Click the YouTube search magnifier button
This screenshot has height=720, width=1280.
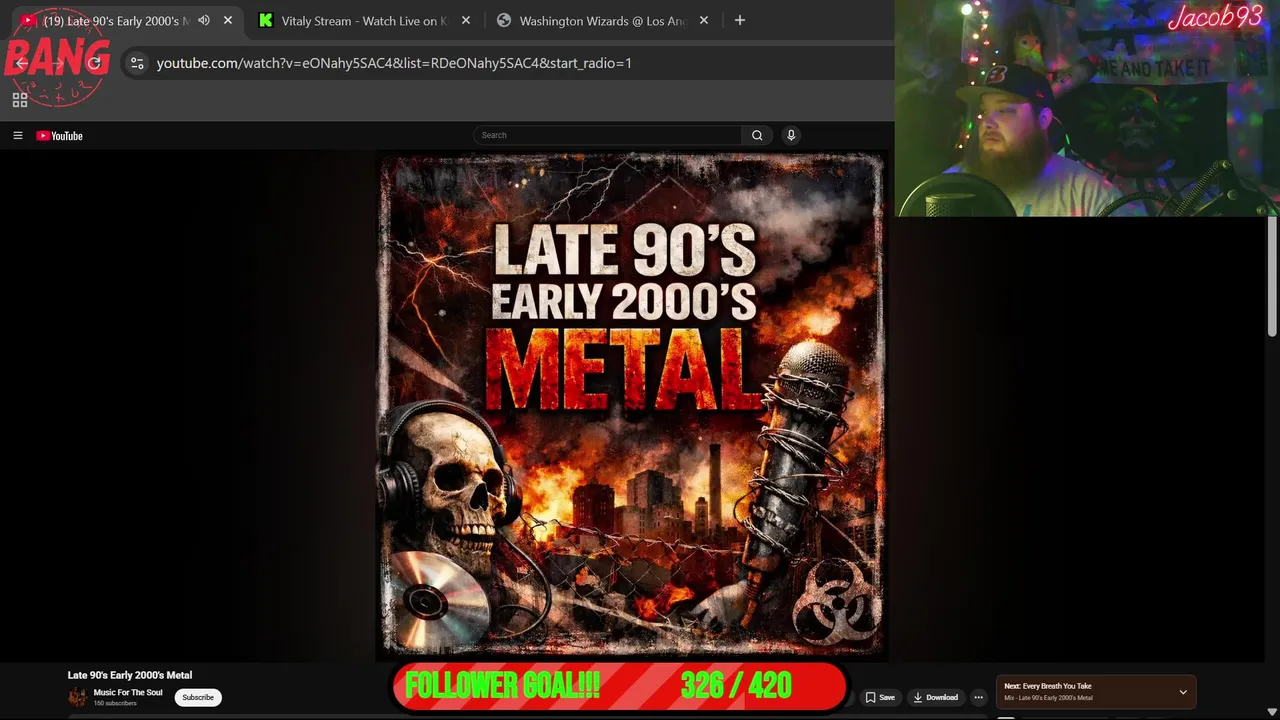[757, 135]
